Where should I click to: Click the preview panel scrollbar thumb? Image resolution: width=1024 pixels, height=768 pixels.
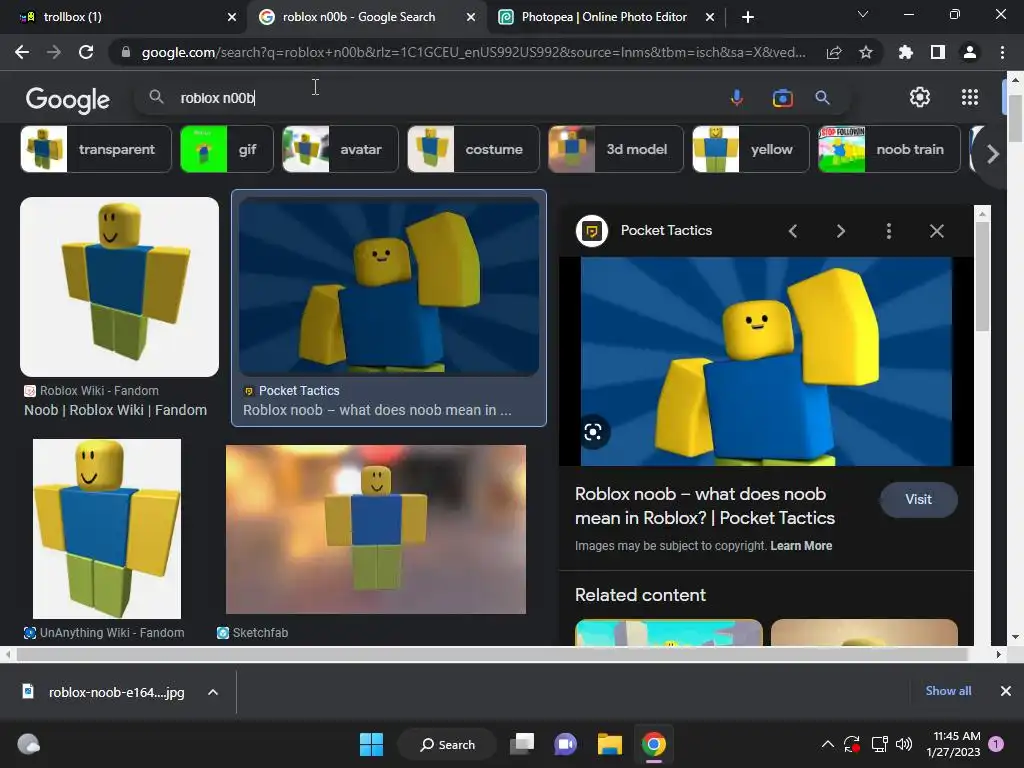click(x=982, y=276)
